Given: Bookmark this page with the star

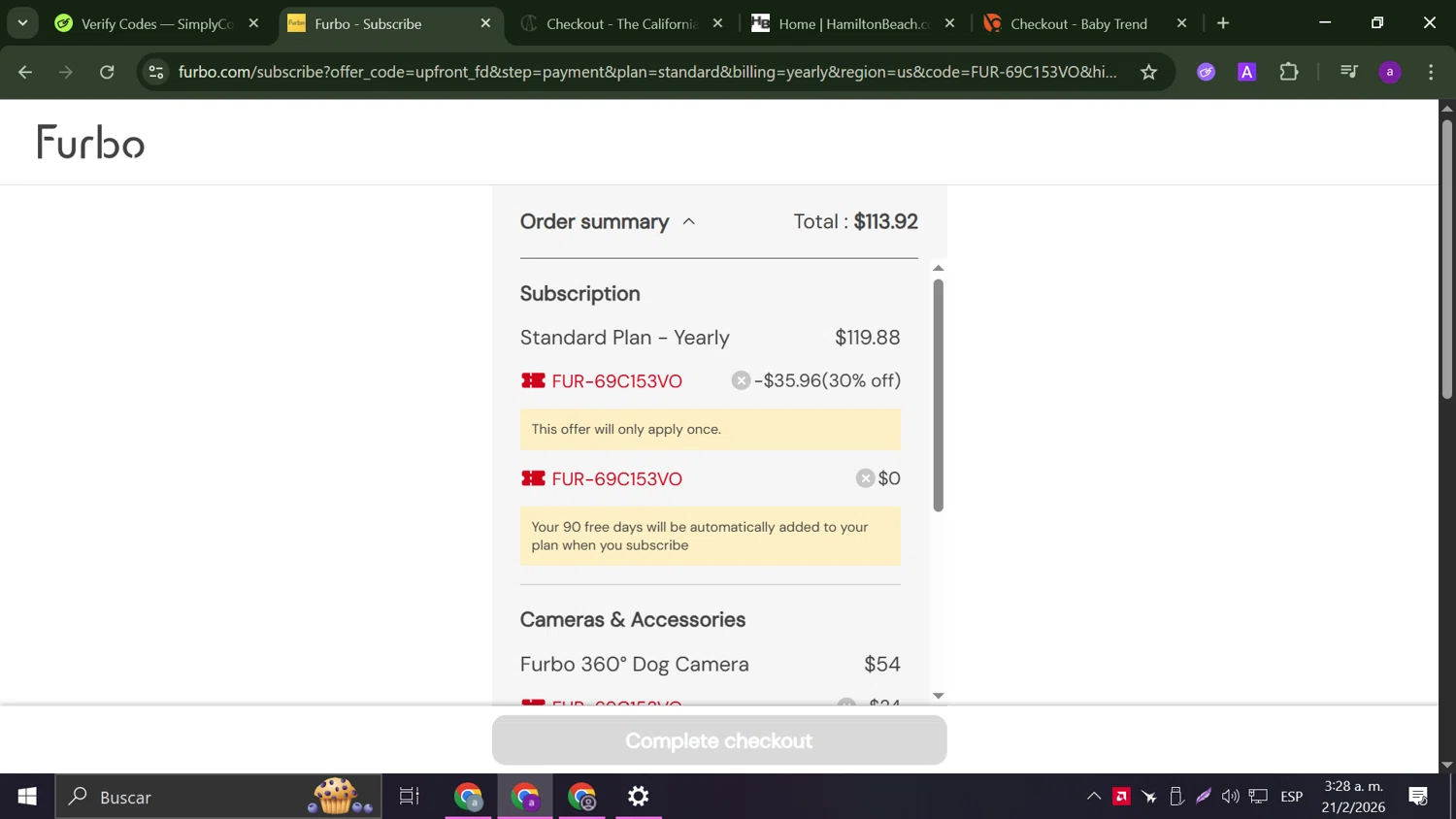Looking at the screenshot, I should coord(1149,72).
